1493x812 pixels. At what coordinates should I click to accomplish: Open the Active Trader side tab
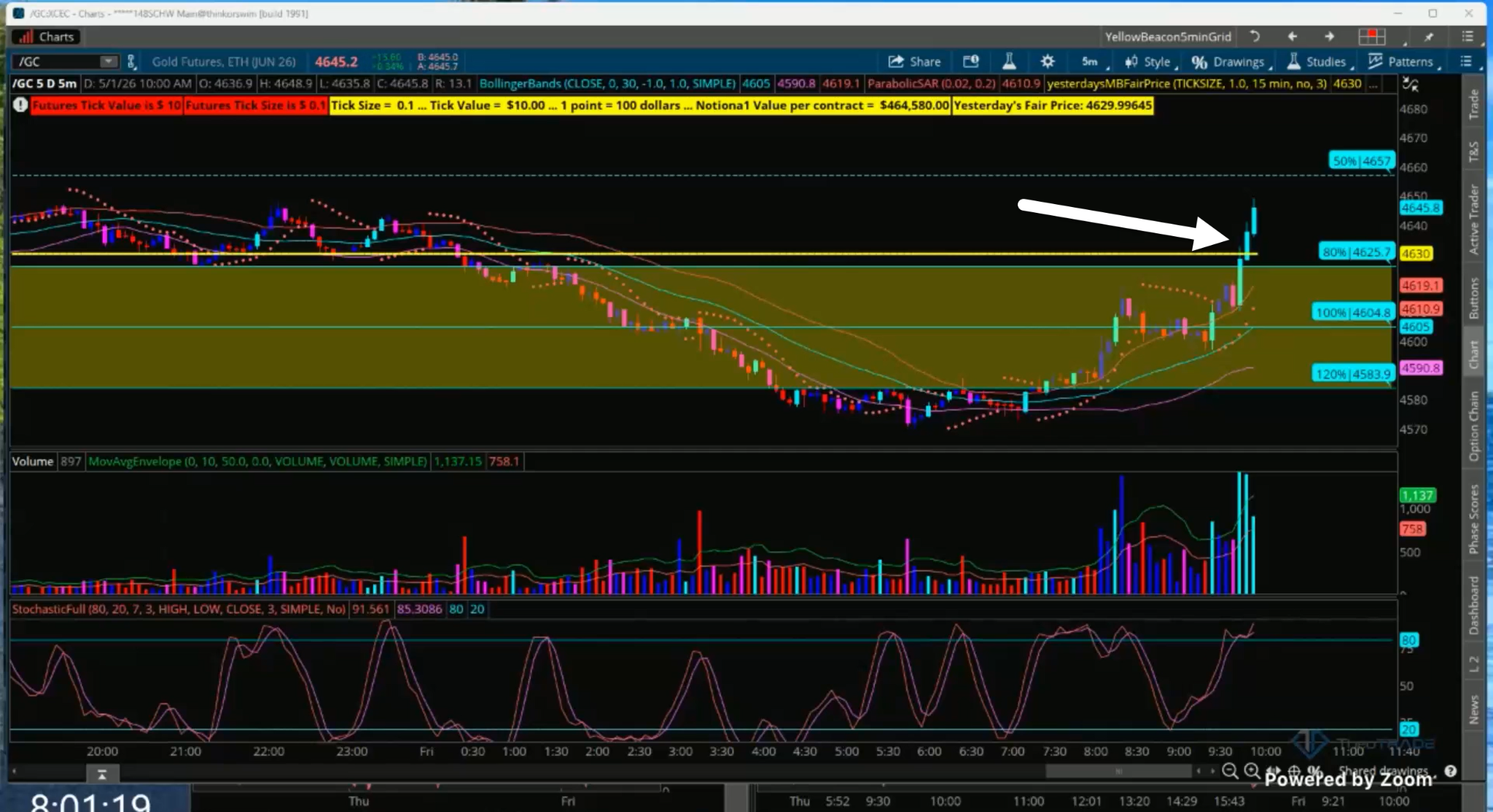click(x=1473, y=219)
